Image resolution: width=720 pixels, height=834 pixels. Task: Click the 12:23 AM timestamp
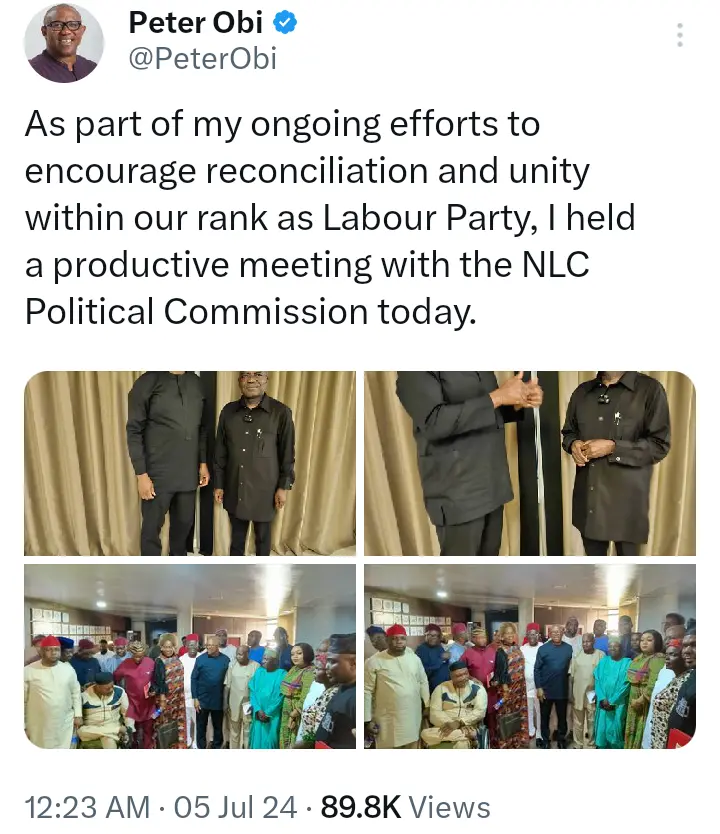[x=88, y=807]
